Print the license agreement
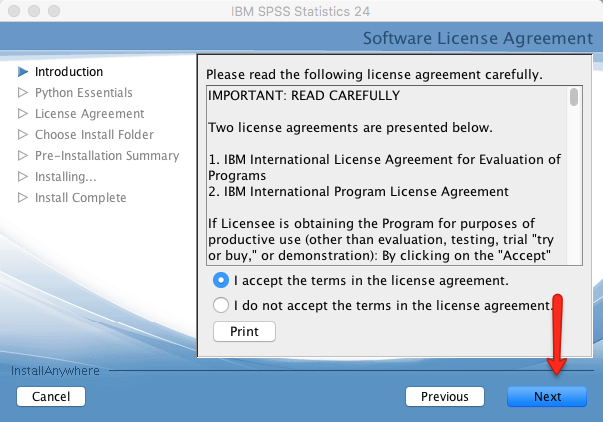Screen dimensions: 603x422 pos(244,332)
